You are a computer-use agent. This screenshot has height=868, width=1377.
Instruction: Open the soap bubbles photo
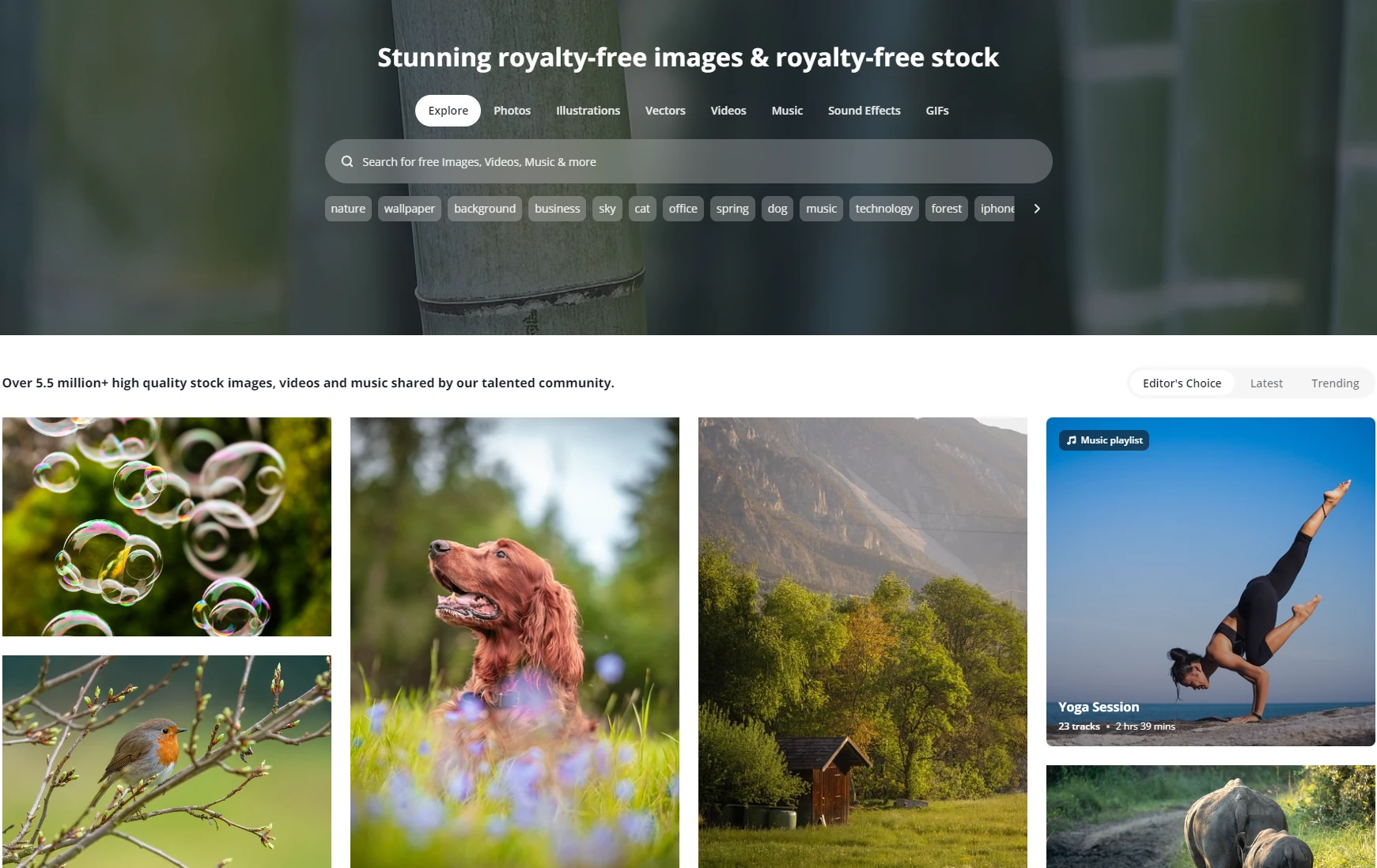[167, 526]
